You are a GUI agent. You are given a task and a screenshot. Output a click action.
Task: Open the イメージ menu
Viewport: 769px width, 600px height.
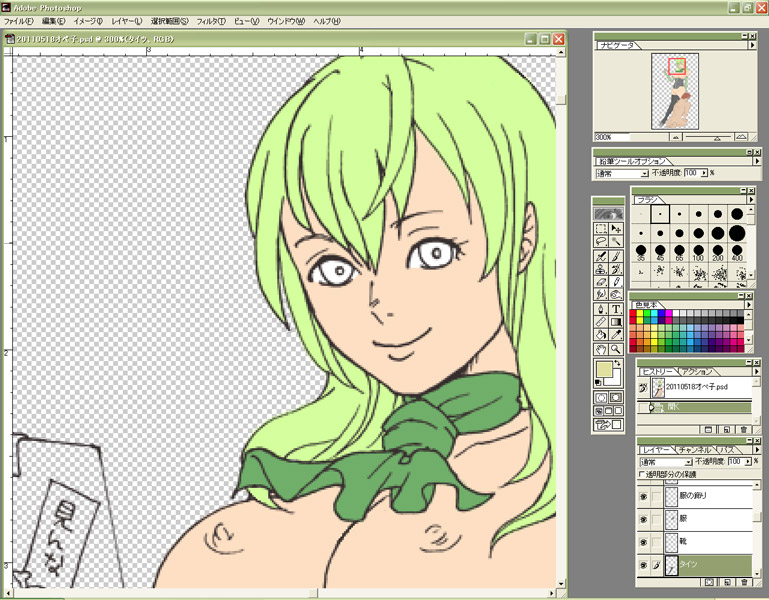pyautogui.click(x=88, y=21)
